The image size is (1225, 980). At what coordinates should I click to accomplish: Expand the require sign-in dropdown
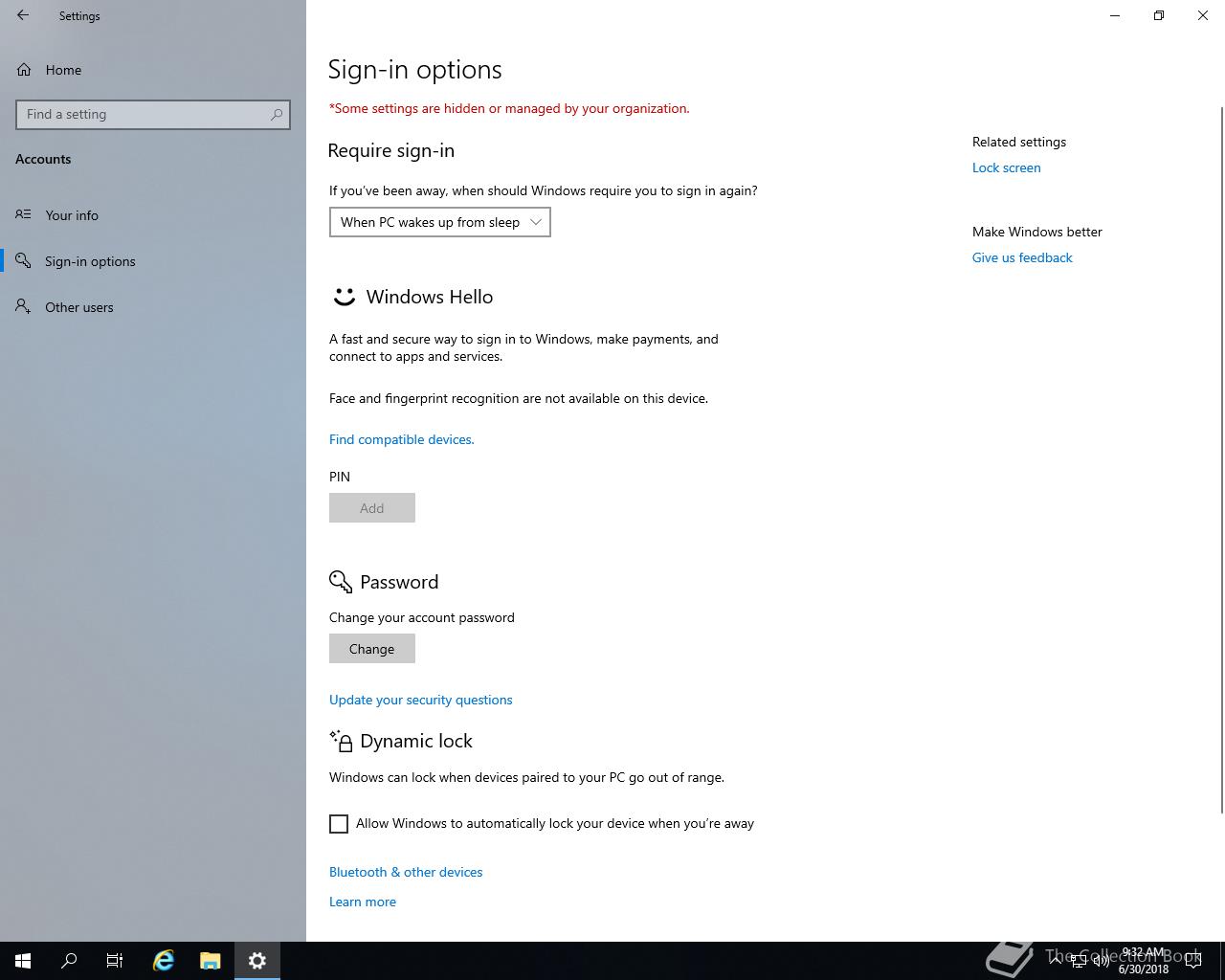(439, 222)
